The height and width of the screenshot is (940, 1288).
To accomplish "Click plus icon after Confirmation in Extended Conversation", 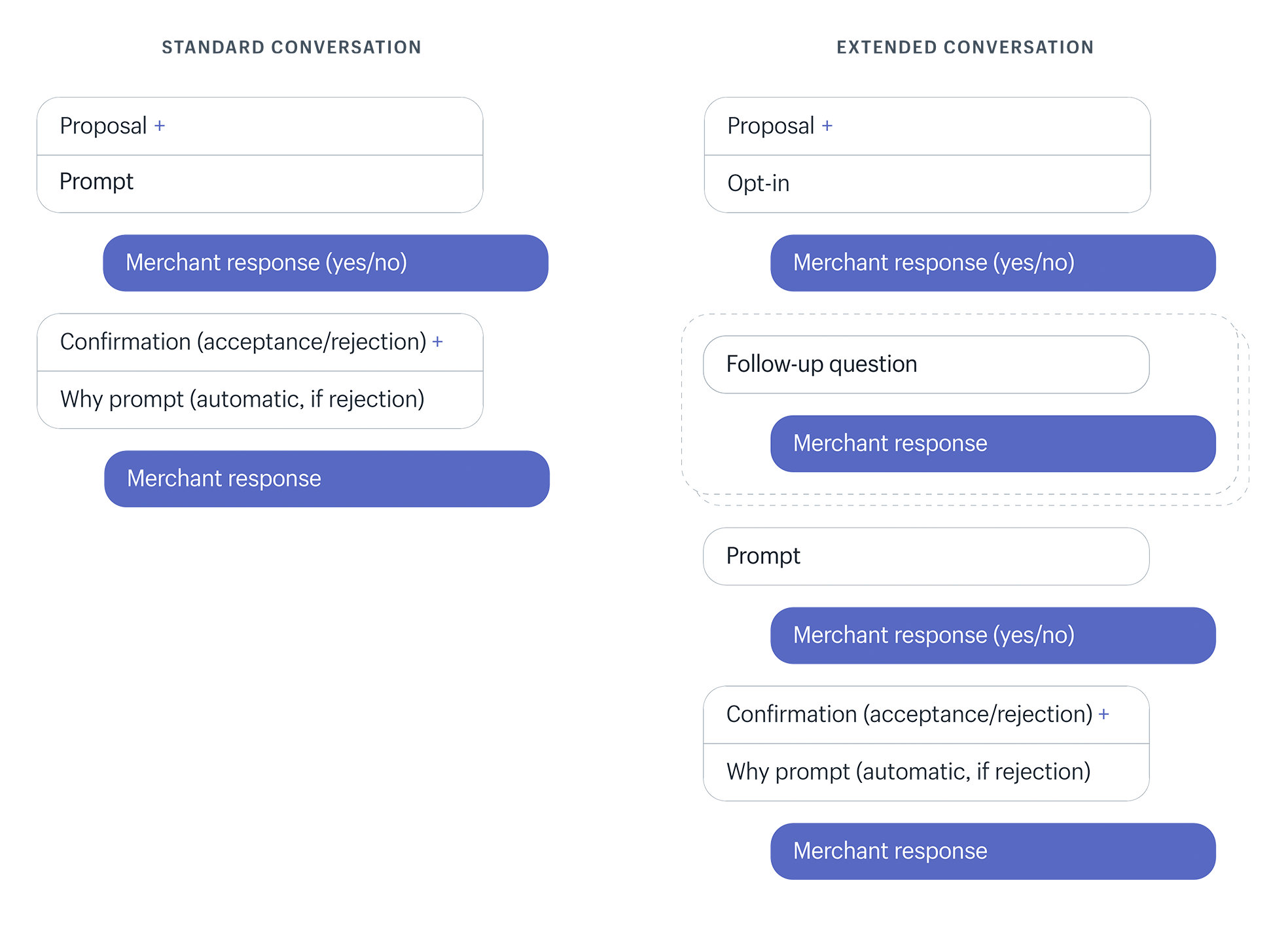I will click(1104, 714).
